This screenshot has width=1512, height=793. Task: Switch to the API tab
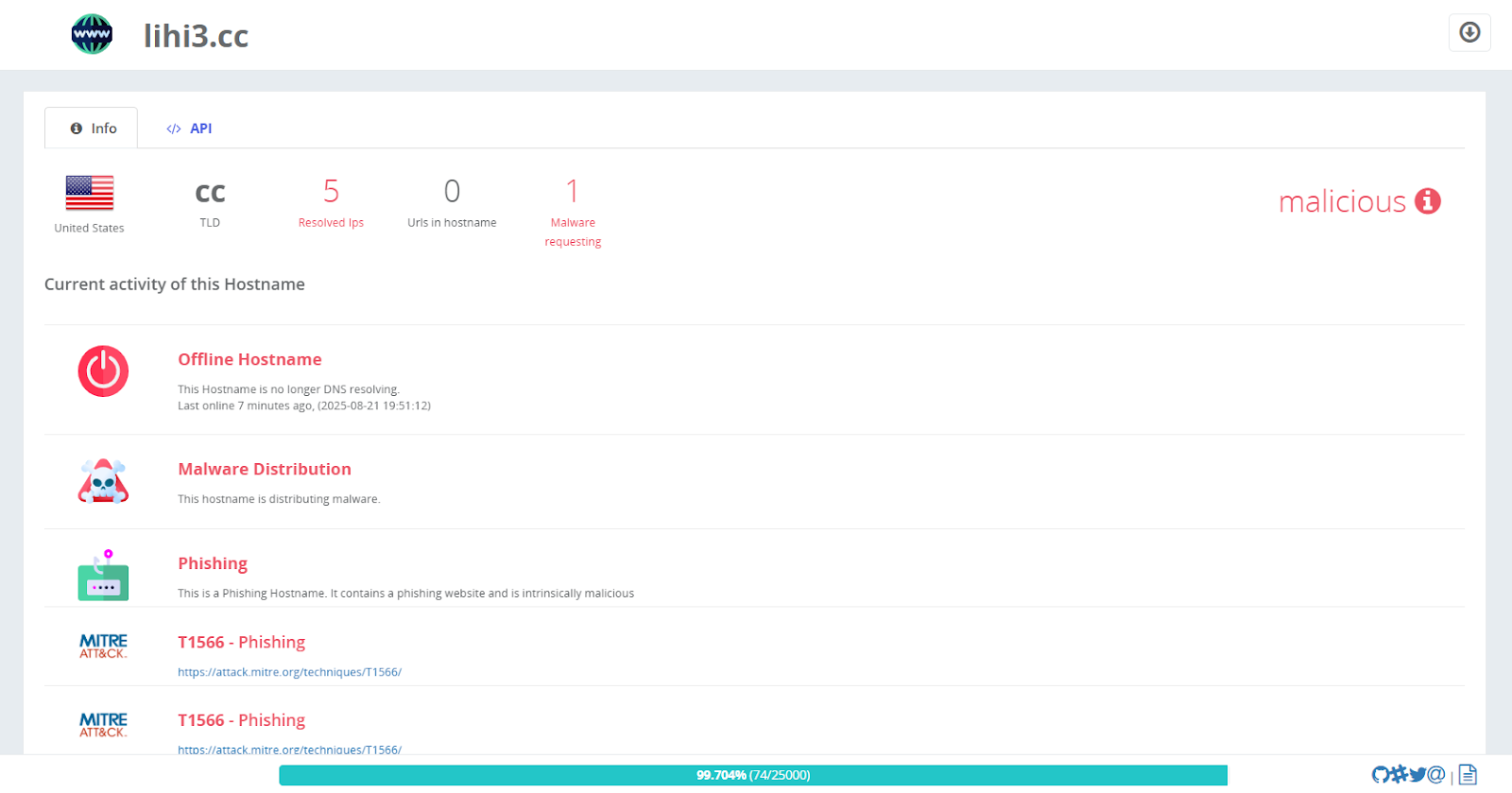[x=190, y=129]
